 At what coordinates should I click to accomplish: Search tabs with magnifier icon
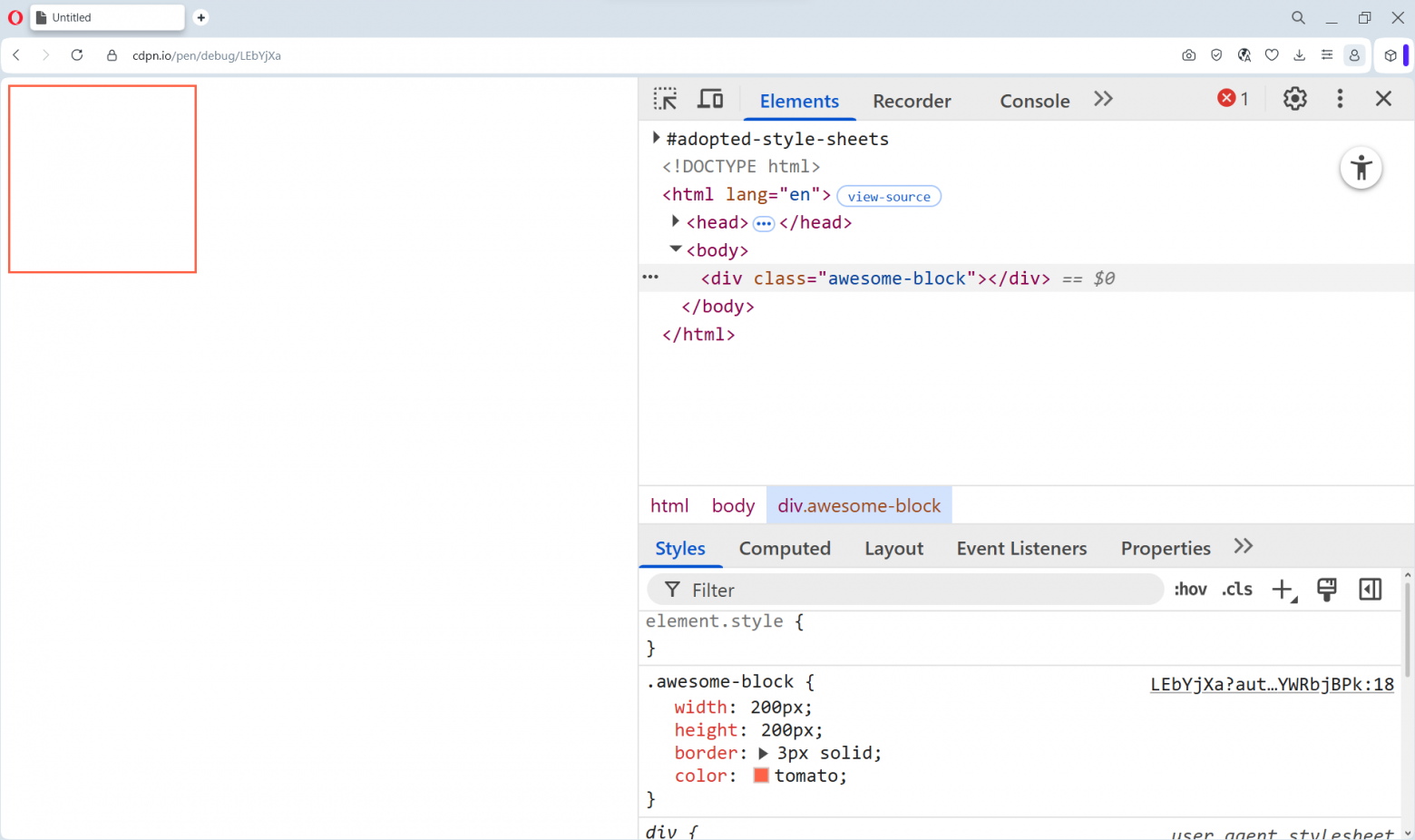(x=1298, y=17)
